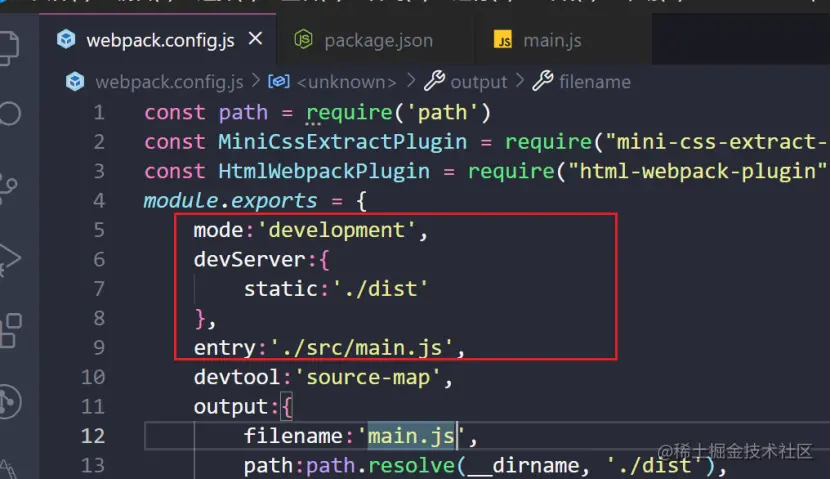
Task: Click the './src/main.js' string on line 9
Action: (x=361, y=348)
